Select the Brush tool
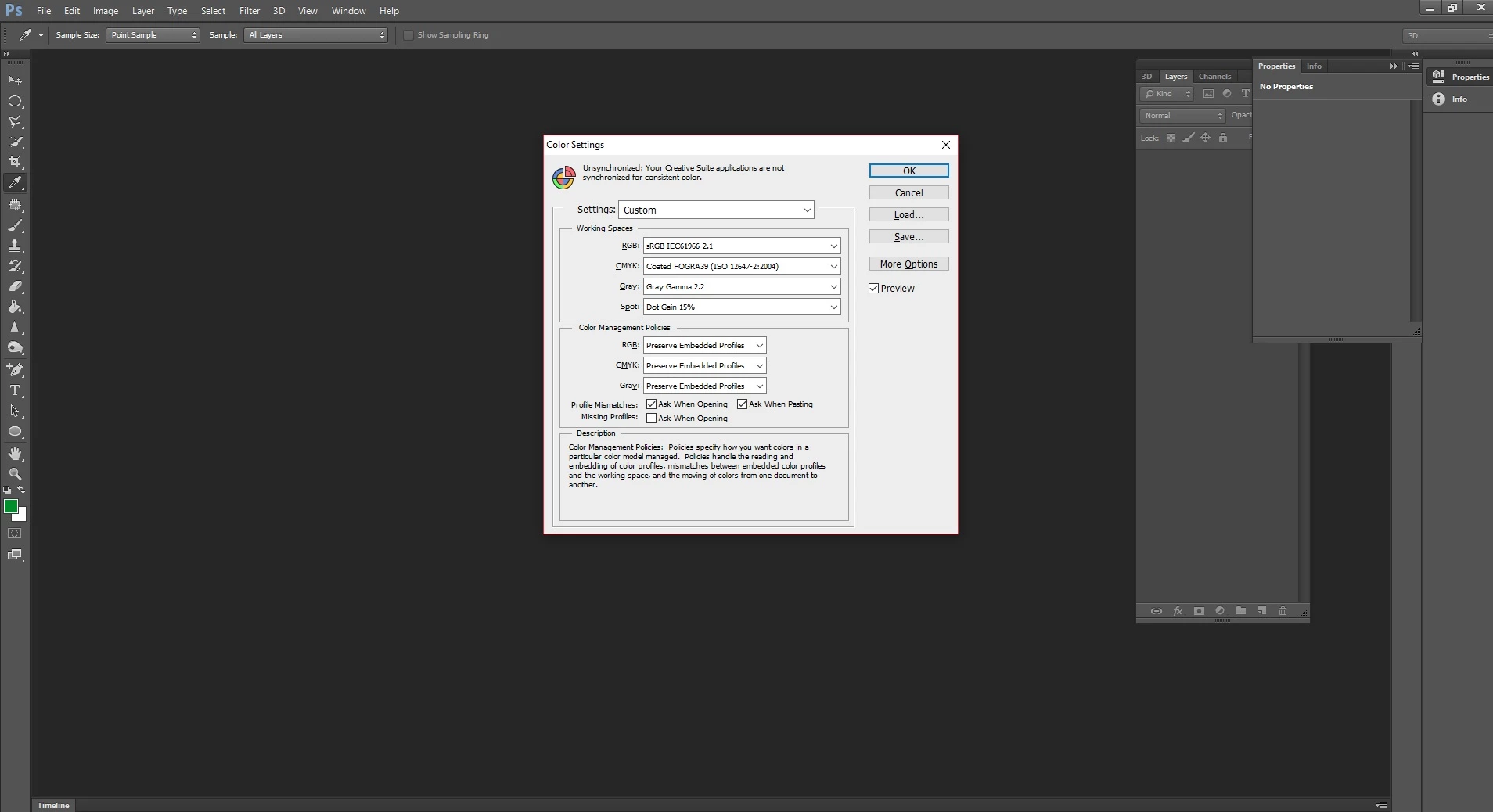Viewport: 1493px width, 812px height. coord(15,225)
